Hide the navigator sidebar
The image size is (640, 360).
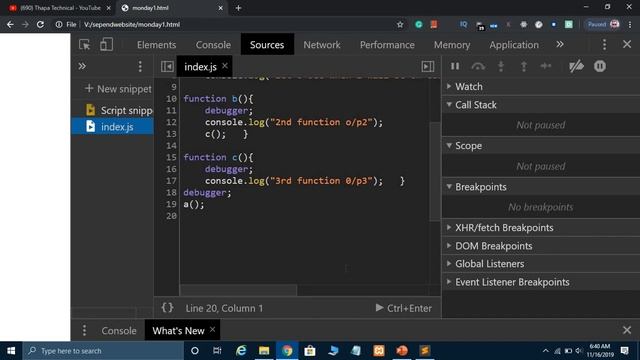pyautogui.click(x=167, y=66)
